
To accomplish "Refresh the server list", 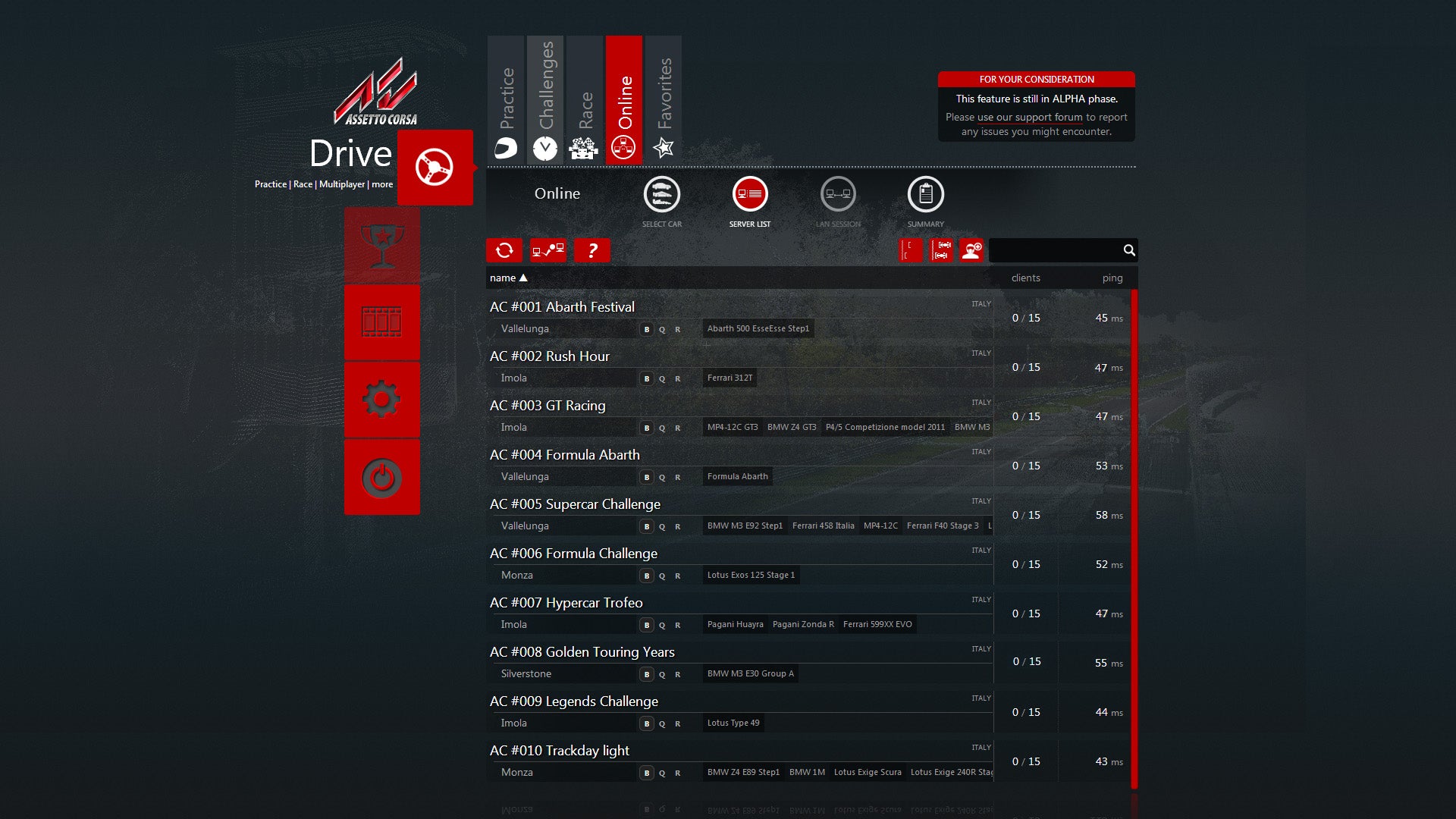I will [x=504, y=250].
